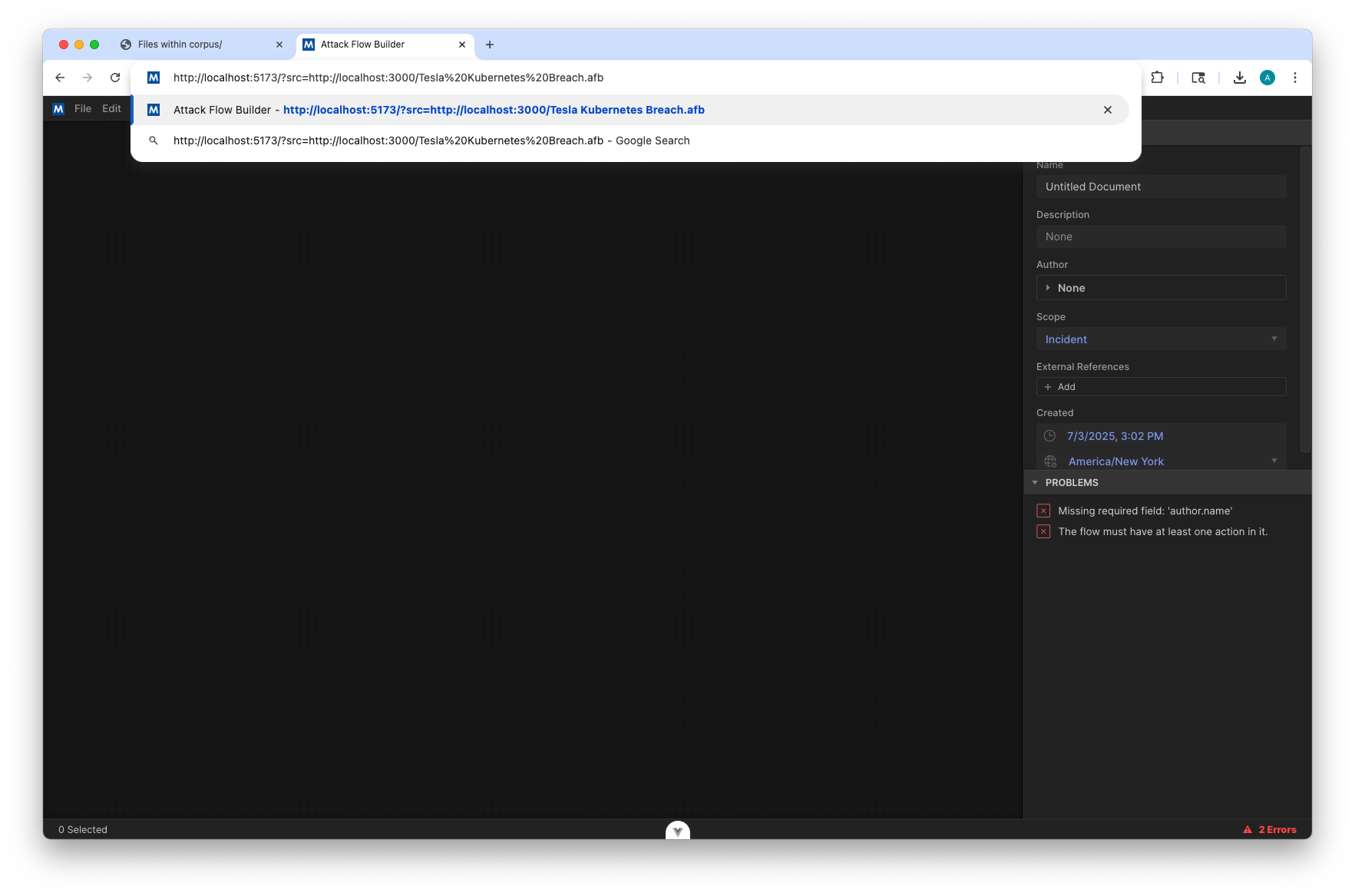Open the media search icon in toolbar
Screen dimensions: 1355x896
point(1198,78)
